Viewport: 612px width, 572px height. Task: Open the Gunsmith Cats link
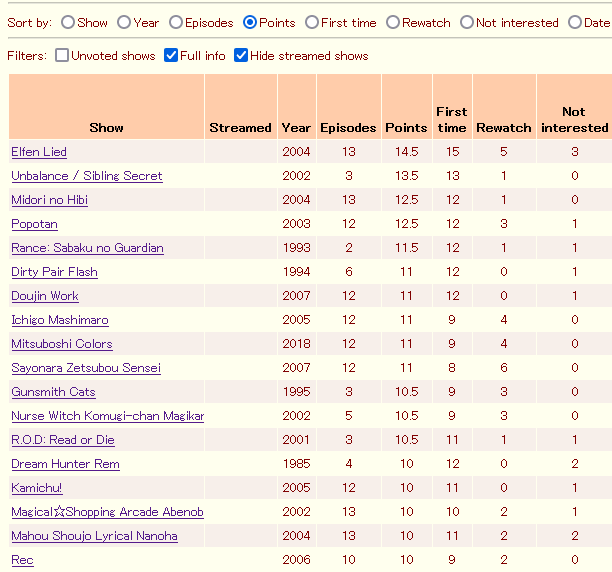(53, 392)
